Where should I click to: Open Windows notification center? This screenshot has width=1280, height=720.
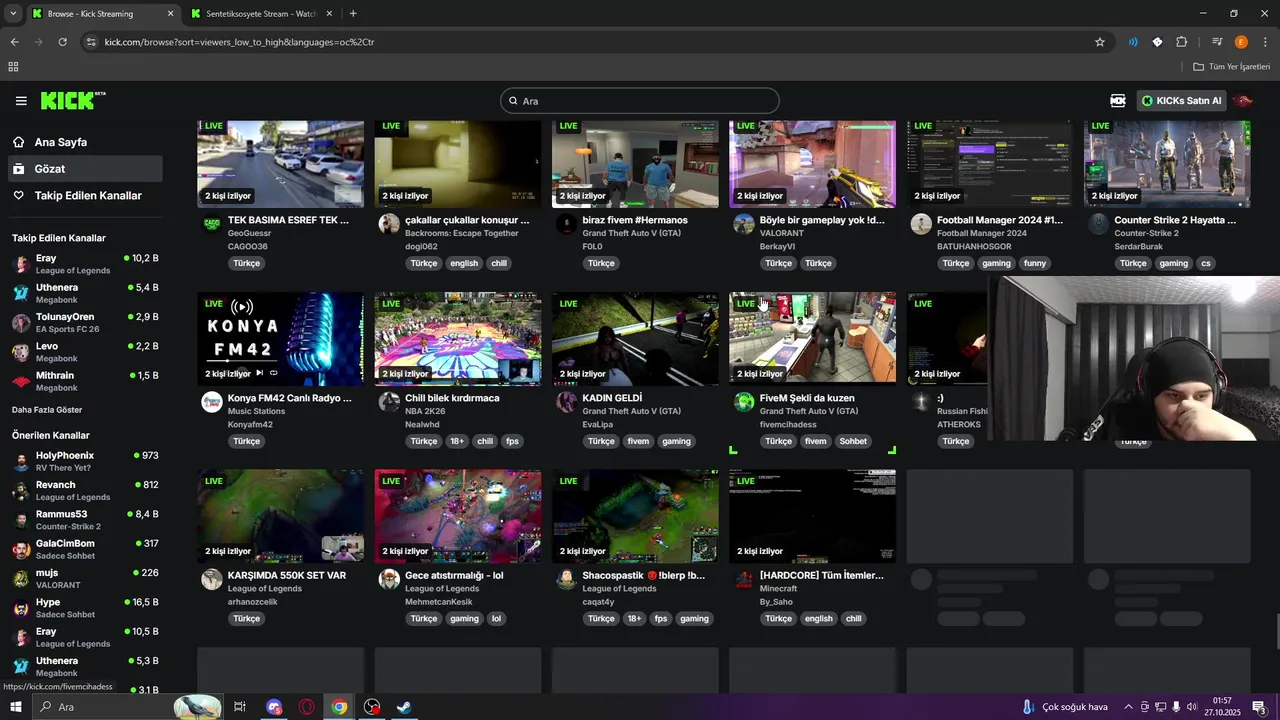[x=1258, y=707]
